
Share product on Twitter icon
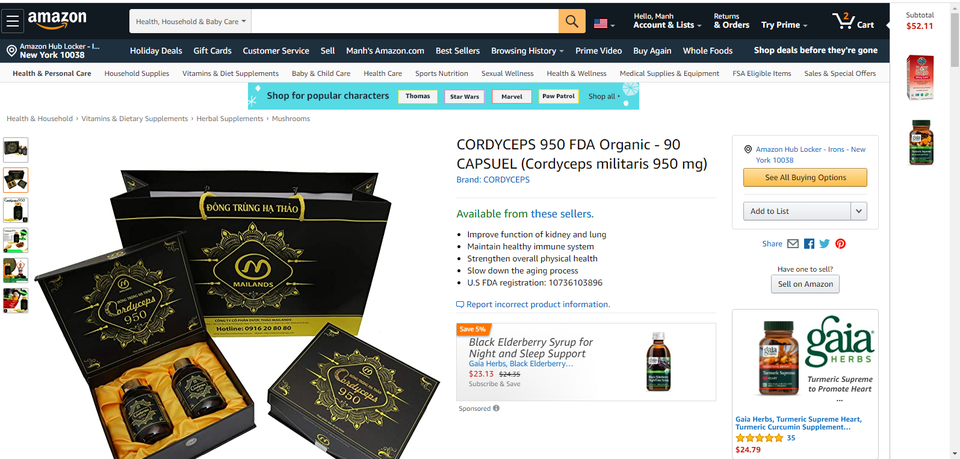(825, 244)
